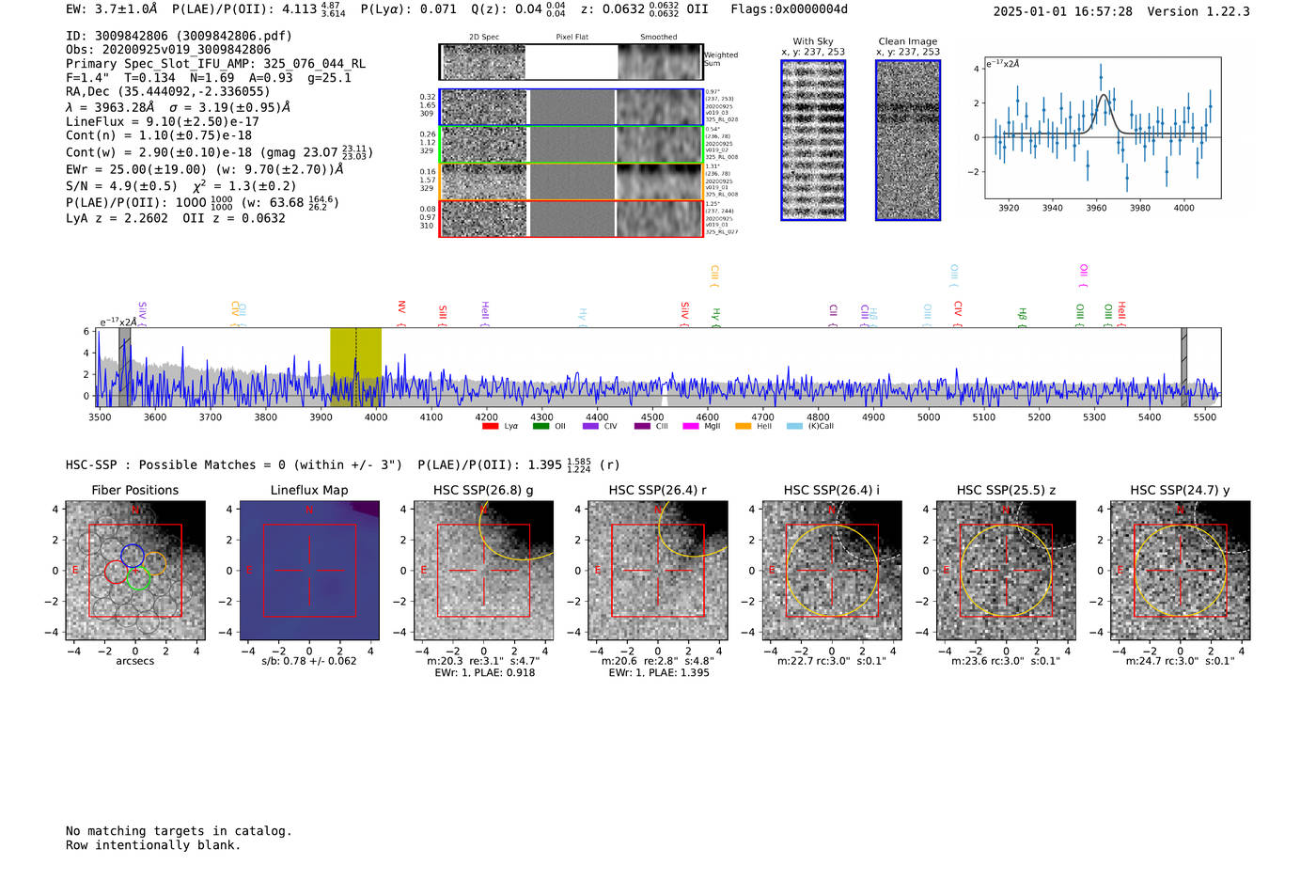
Task: Click the Primary Spec_Slot_IFU_AMP line
Action: [x=215, y=64]
